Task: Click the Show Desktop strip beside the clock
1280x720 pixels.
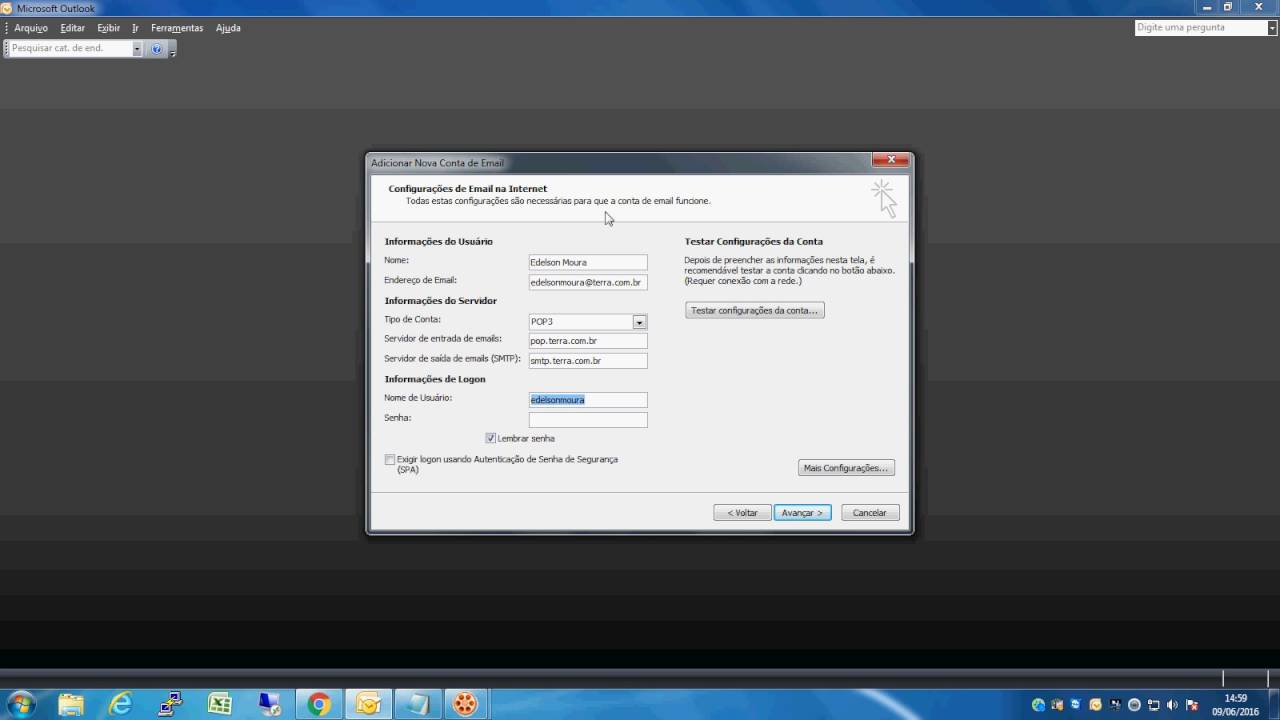Action: pos(1273,704)
